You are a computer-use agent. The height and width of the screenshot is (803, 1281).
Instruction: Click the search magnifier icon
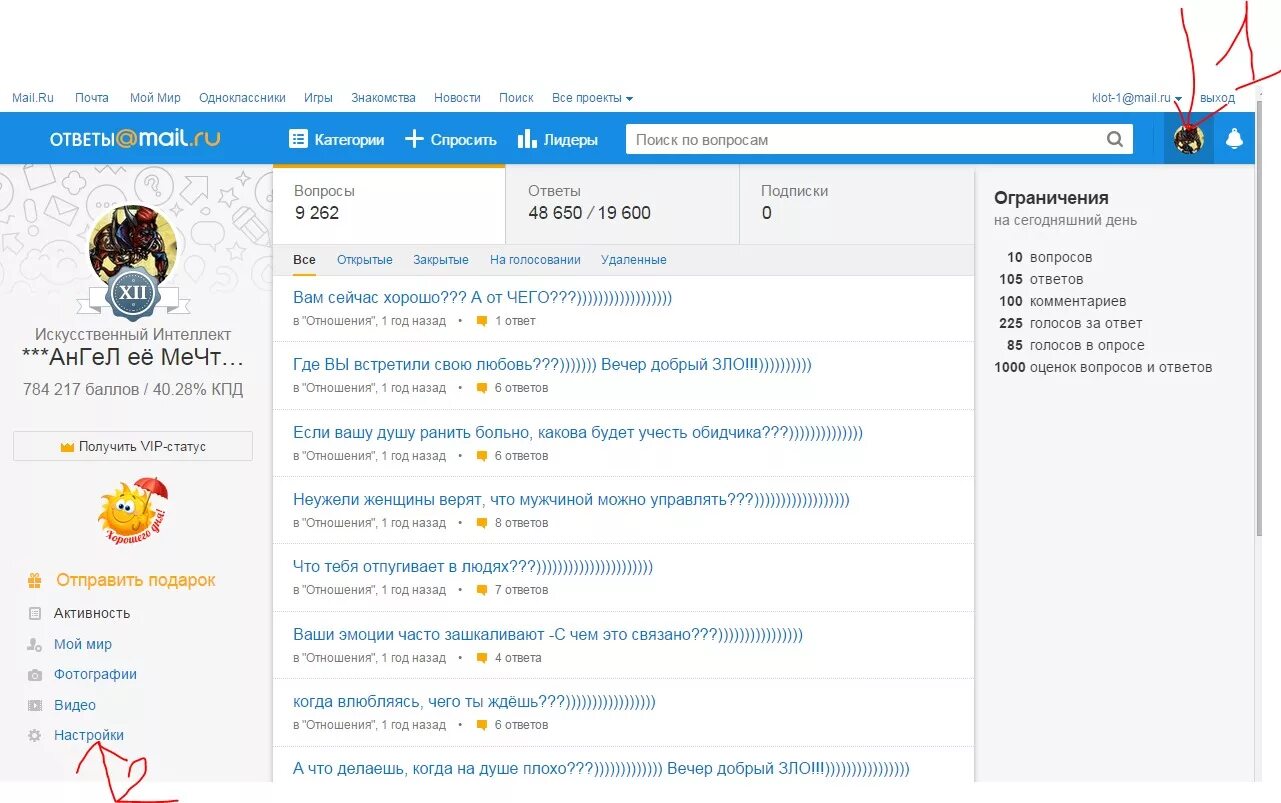point(1115,139)
